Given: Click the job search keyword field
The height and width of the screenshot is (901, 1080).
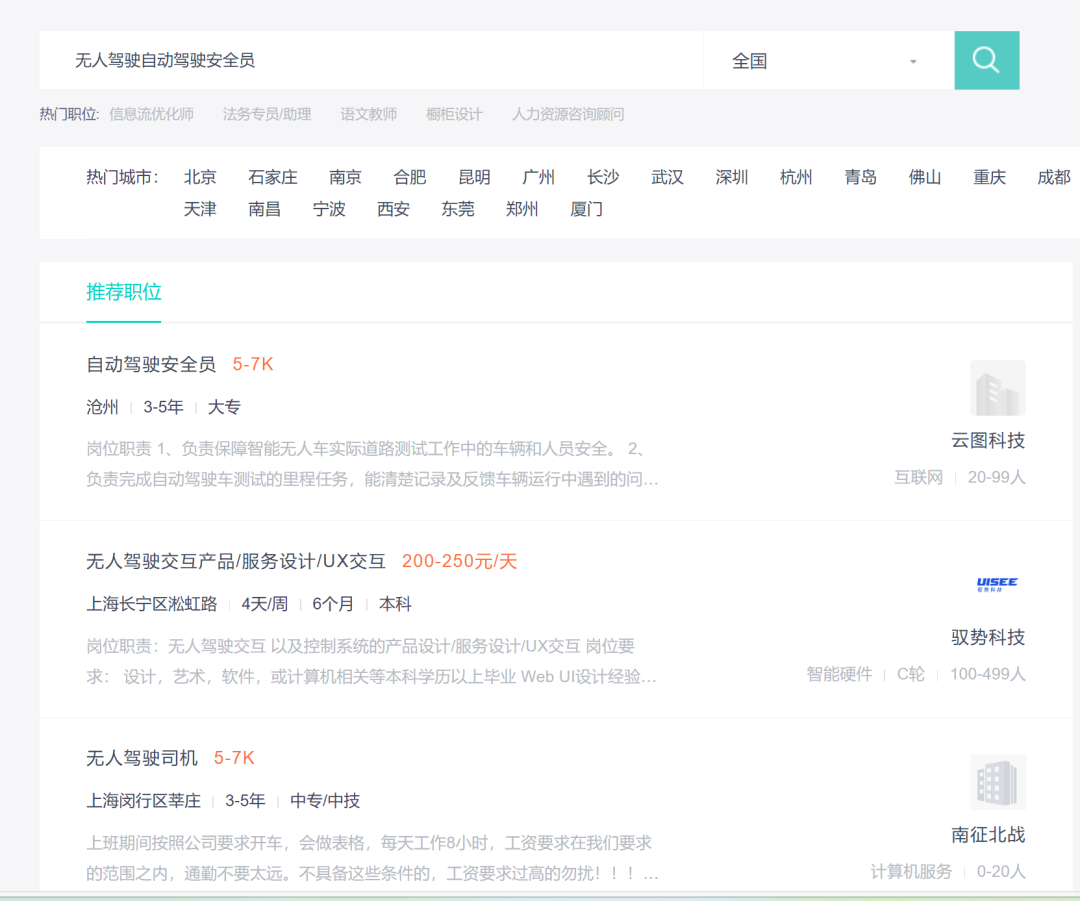Looking at the screenshot, I should 371,61.
